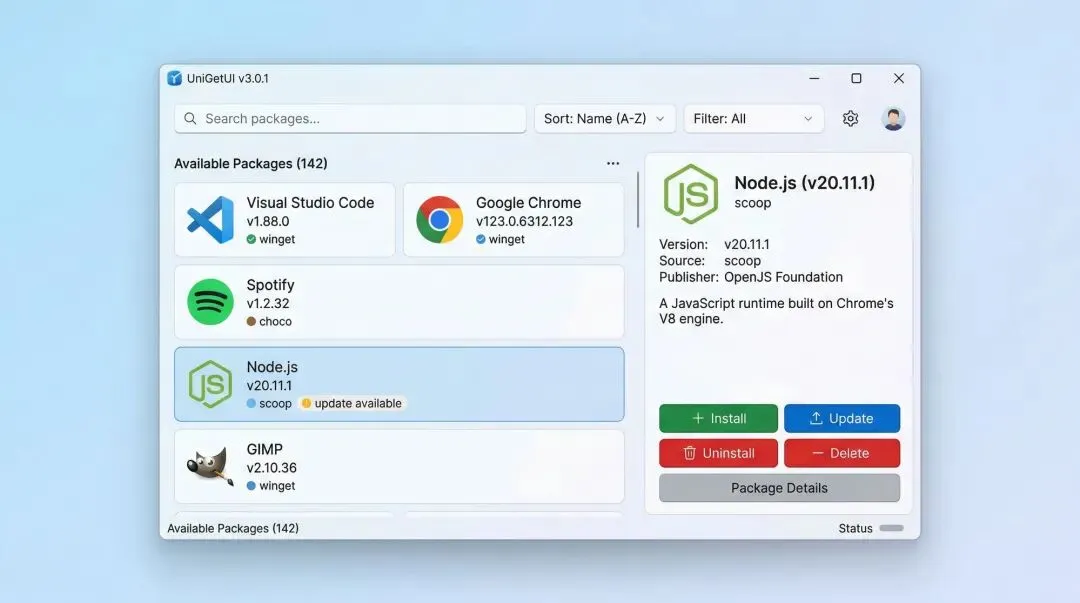Minimize the UniGetUI window

pyautogui.click(x=814, y=79)
